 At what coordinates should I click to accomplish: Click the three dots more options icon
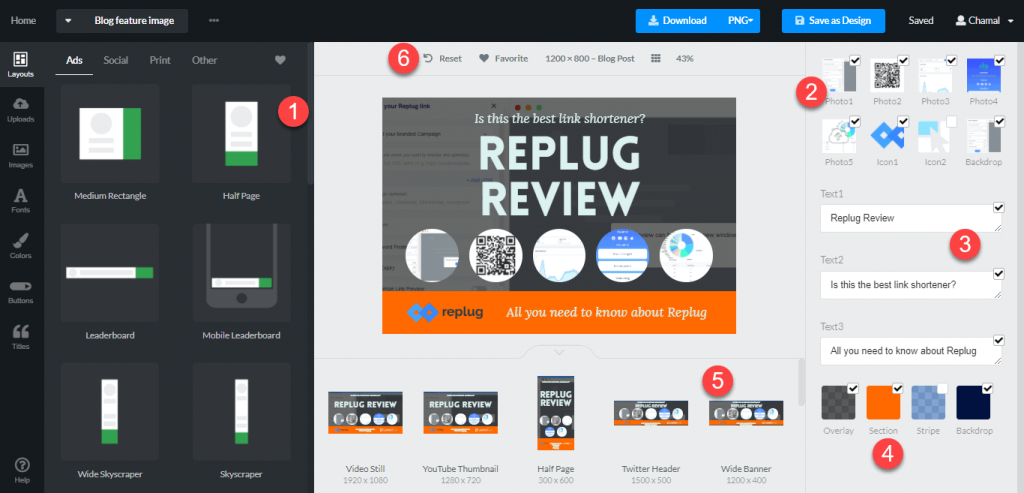pos(214,20)
